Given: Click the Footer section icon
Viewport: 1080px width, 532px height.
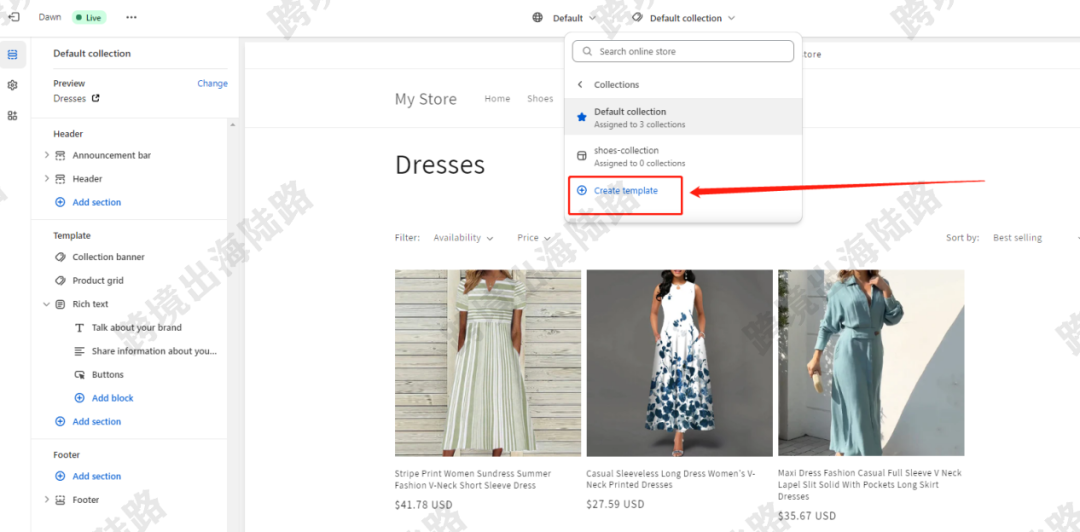Looking at the screenshot, I should click(x=60, y=500).
